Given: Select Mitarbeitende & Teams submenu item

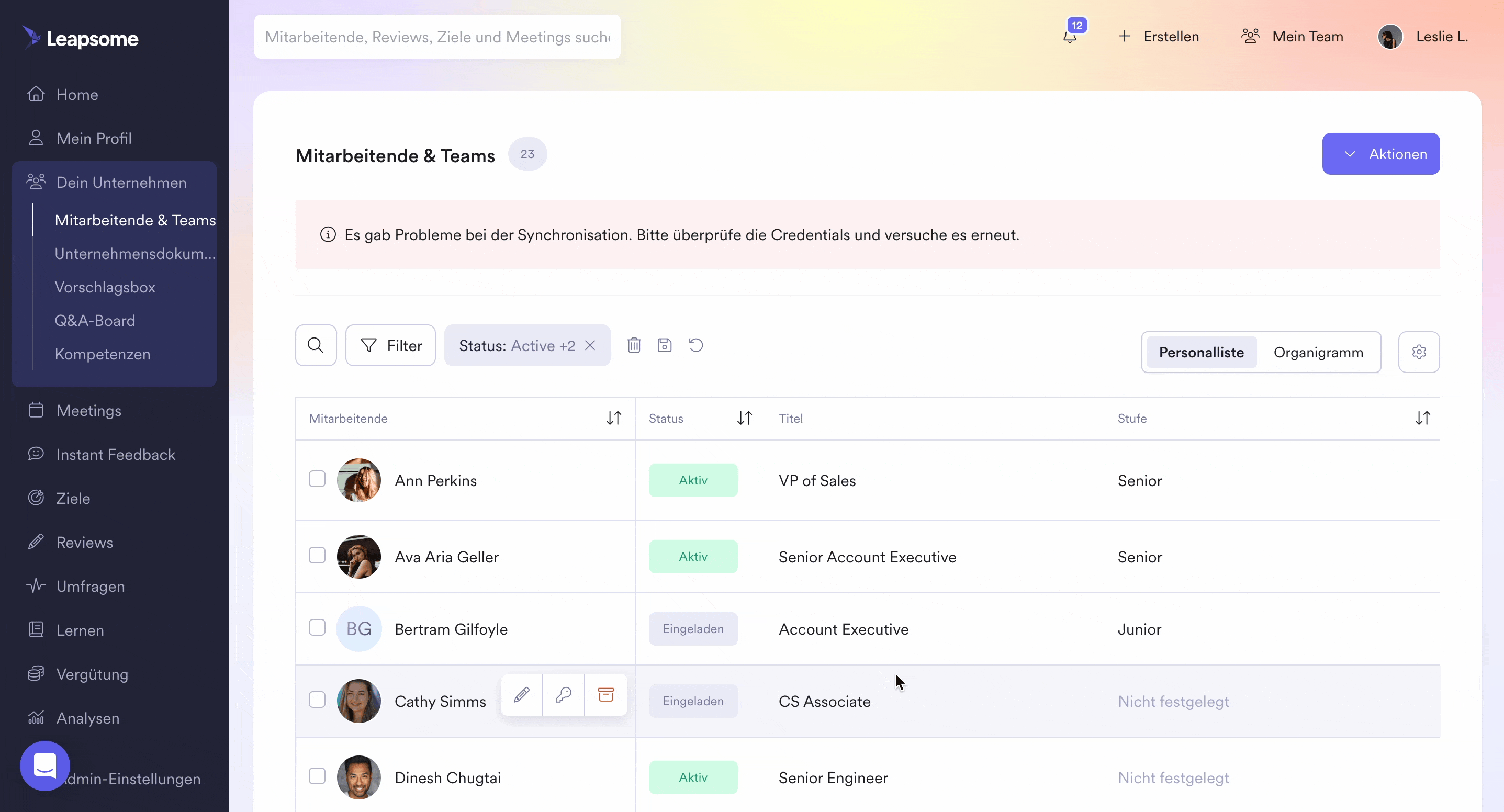Looking at the screenshot, I should (135, 220).
